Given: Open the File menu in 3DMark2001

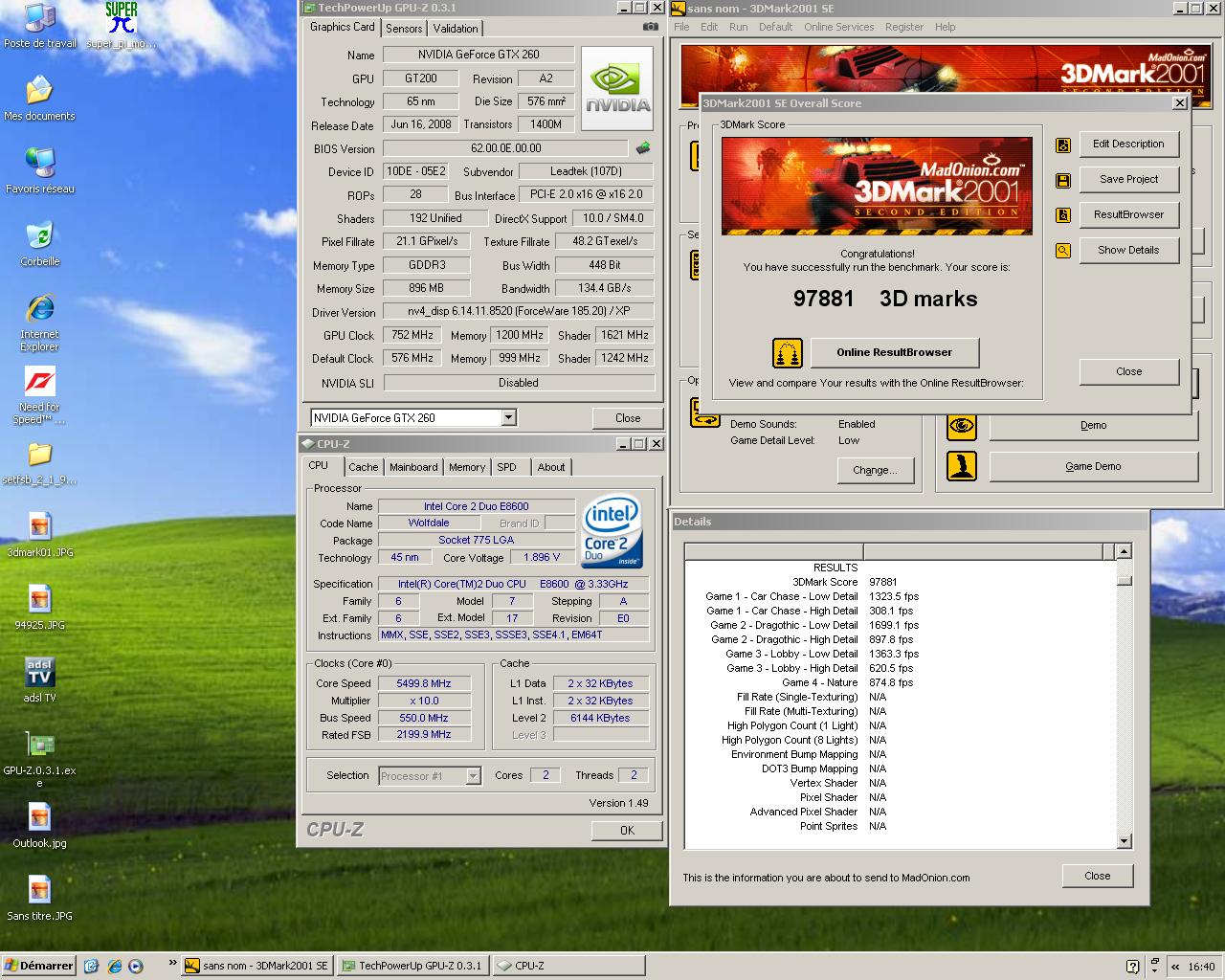Looking at the screenshot, I should click(x=681, y=27).
